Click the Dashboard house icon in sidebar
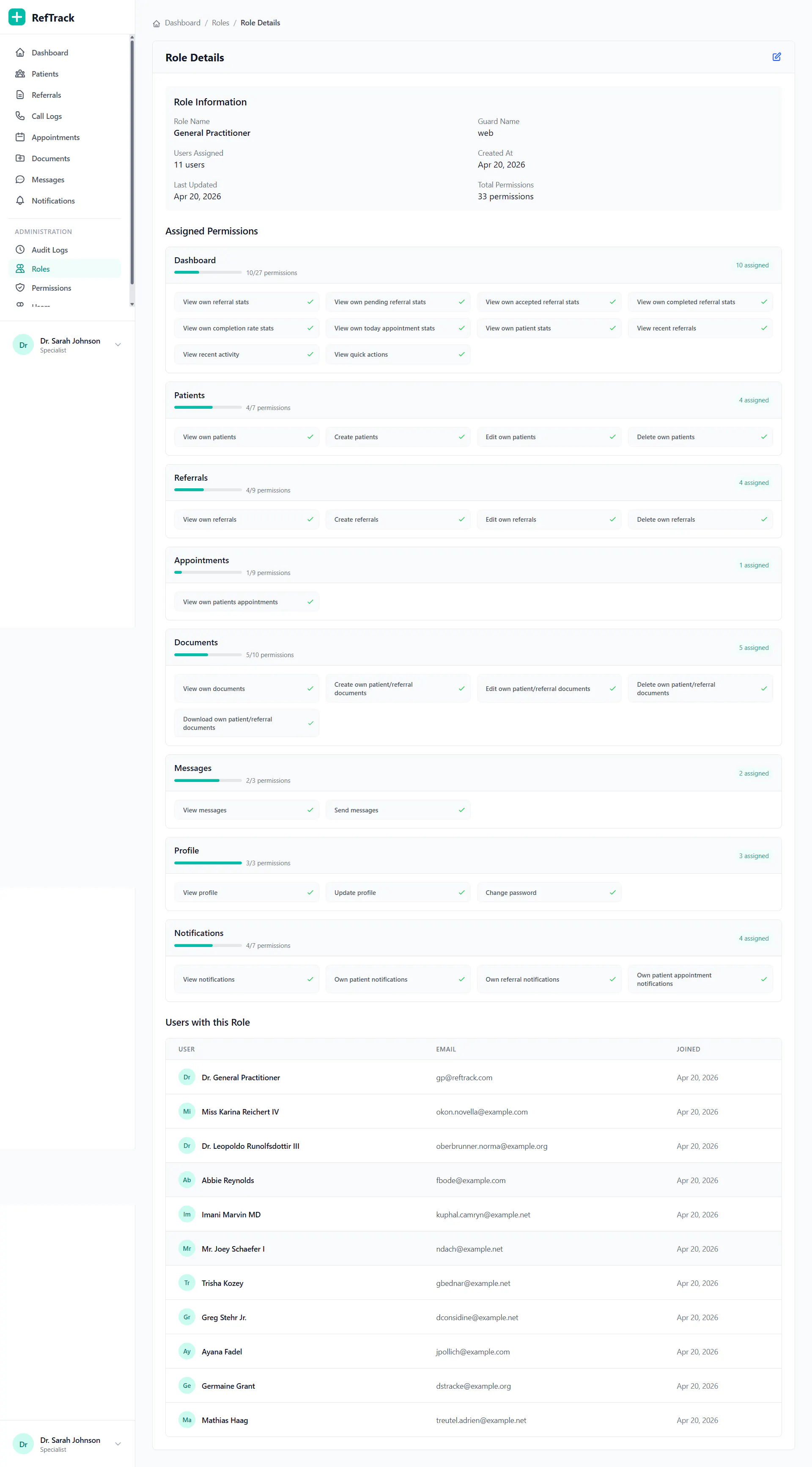812x1467 pixels. tap(20, 52)
